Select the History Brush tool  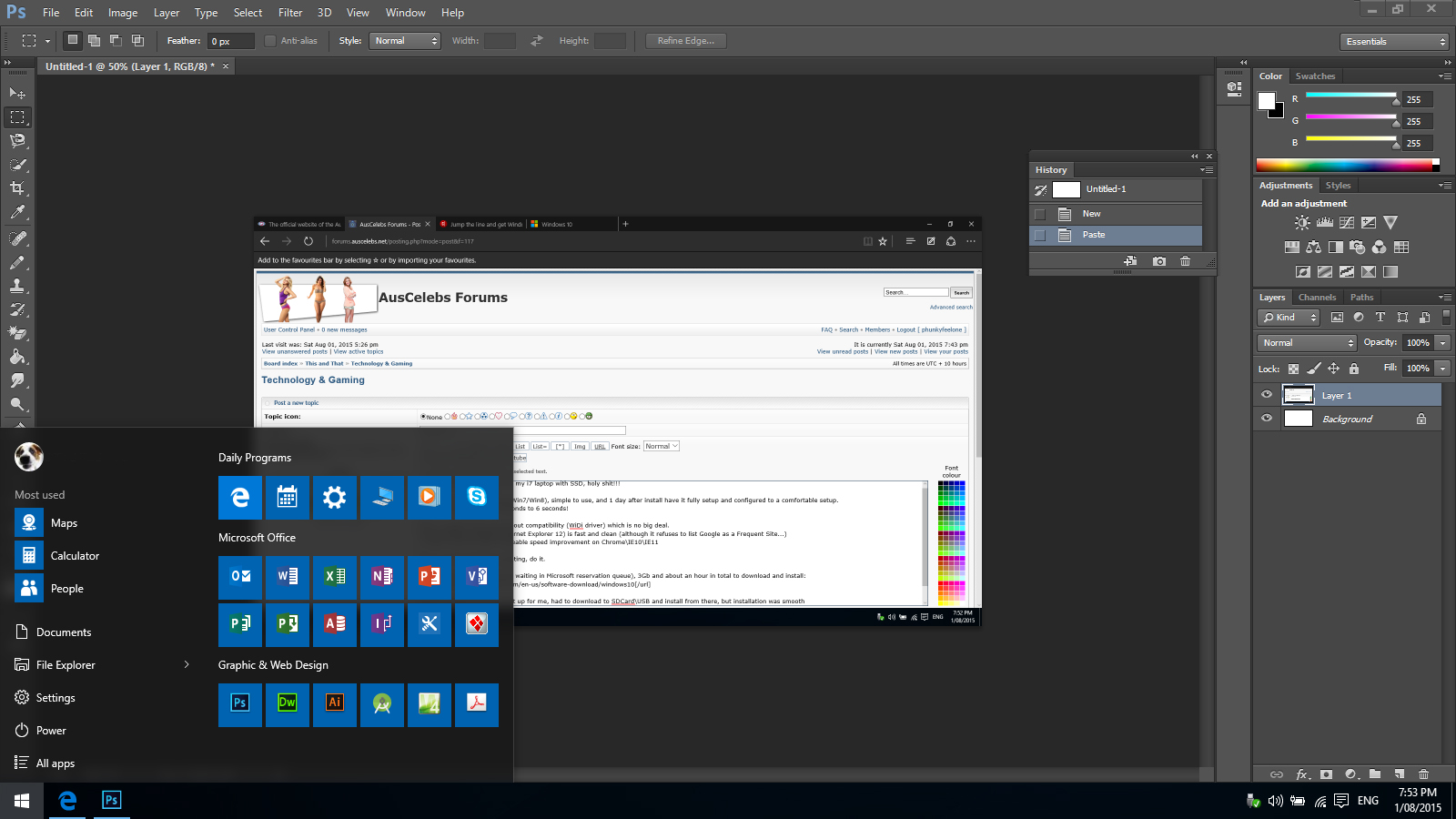click(17, 309)
